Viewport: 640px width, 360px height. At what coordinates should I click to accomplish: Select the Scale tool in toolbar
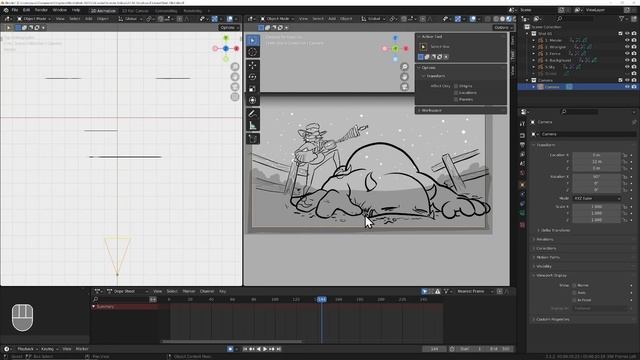pos(253,89)
